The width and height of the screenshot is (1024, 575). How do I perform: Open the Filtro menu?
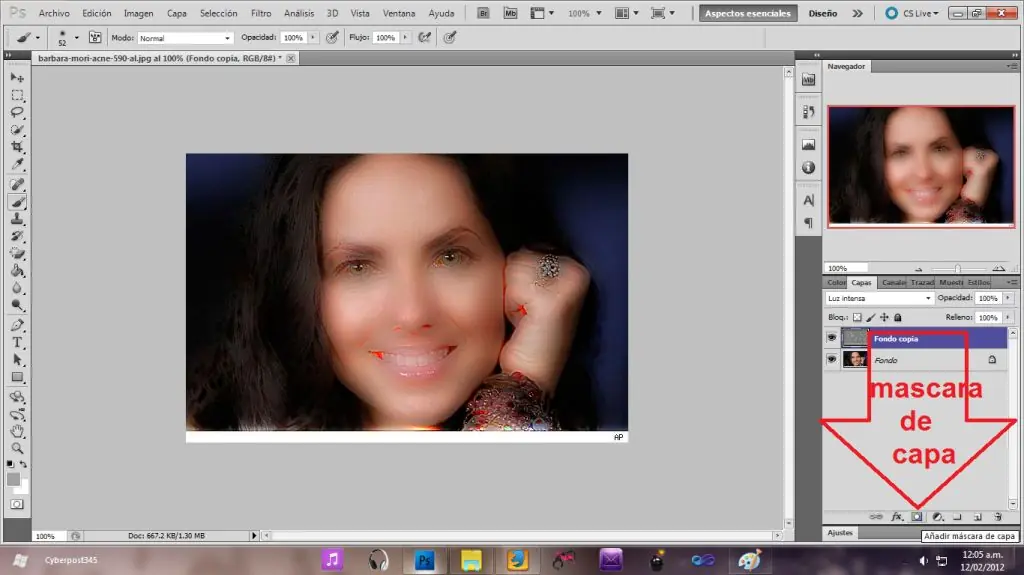pyautogui.click(x=261, y=13)
